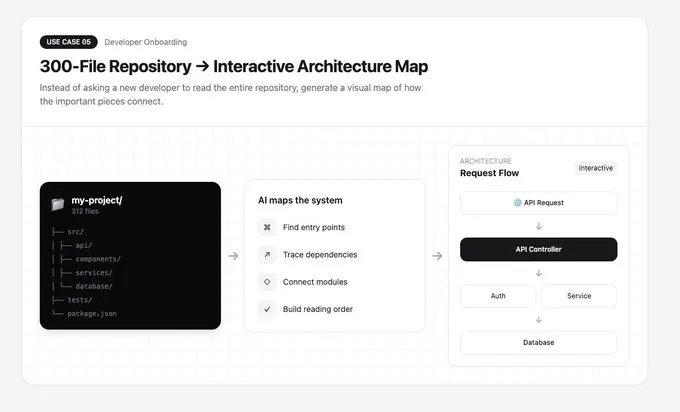Select the src/ folder in the tree
Viewport: 680px width, 412px height.
click(x=75, y=232)
